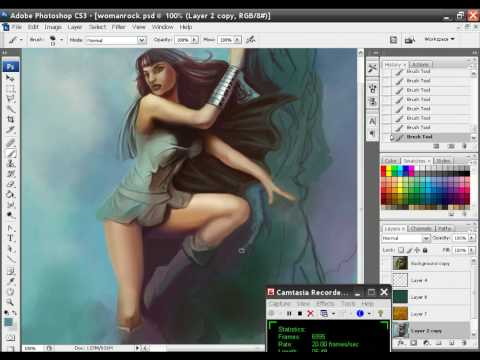Select the Zoom tool
This screenshot has width=480, height=360.
point(10,302)
